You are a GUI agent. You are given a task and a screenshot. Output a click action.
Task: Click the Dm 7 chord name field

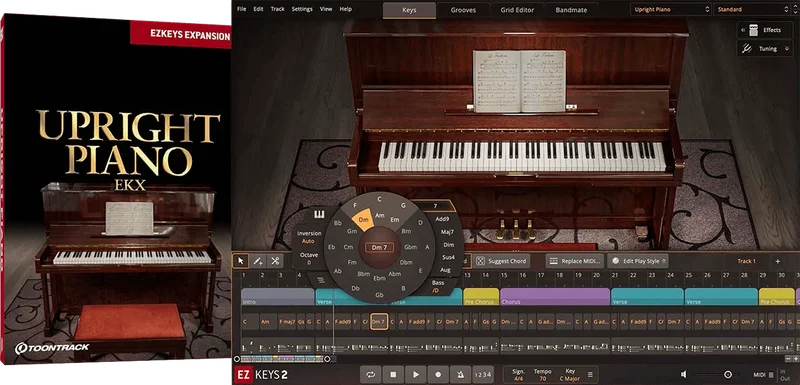379,247
